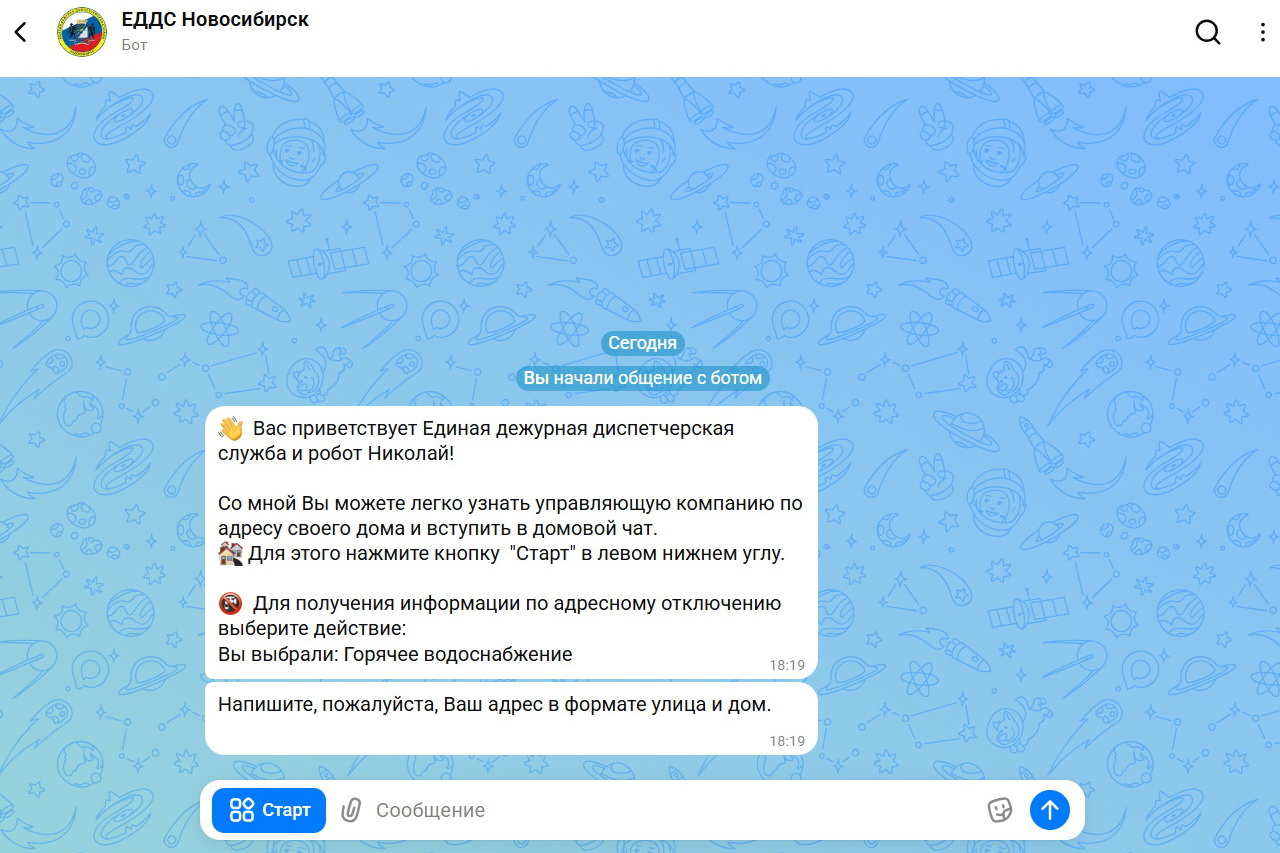
Task: Focus the Сообщение message input field
Action: click(x=672, y=810)
